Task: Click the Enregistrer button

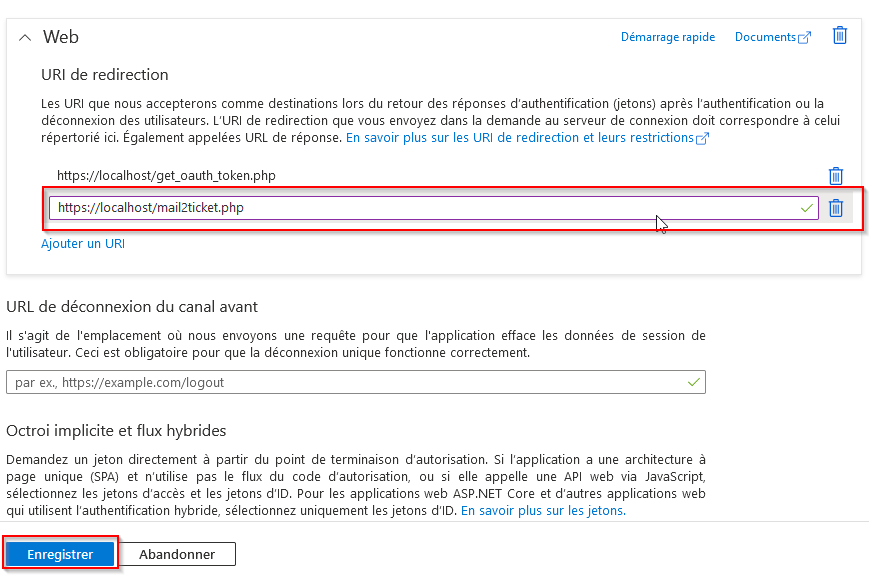Action: pyautogui.click(x=60, y=554)
